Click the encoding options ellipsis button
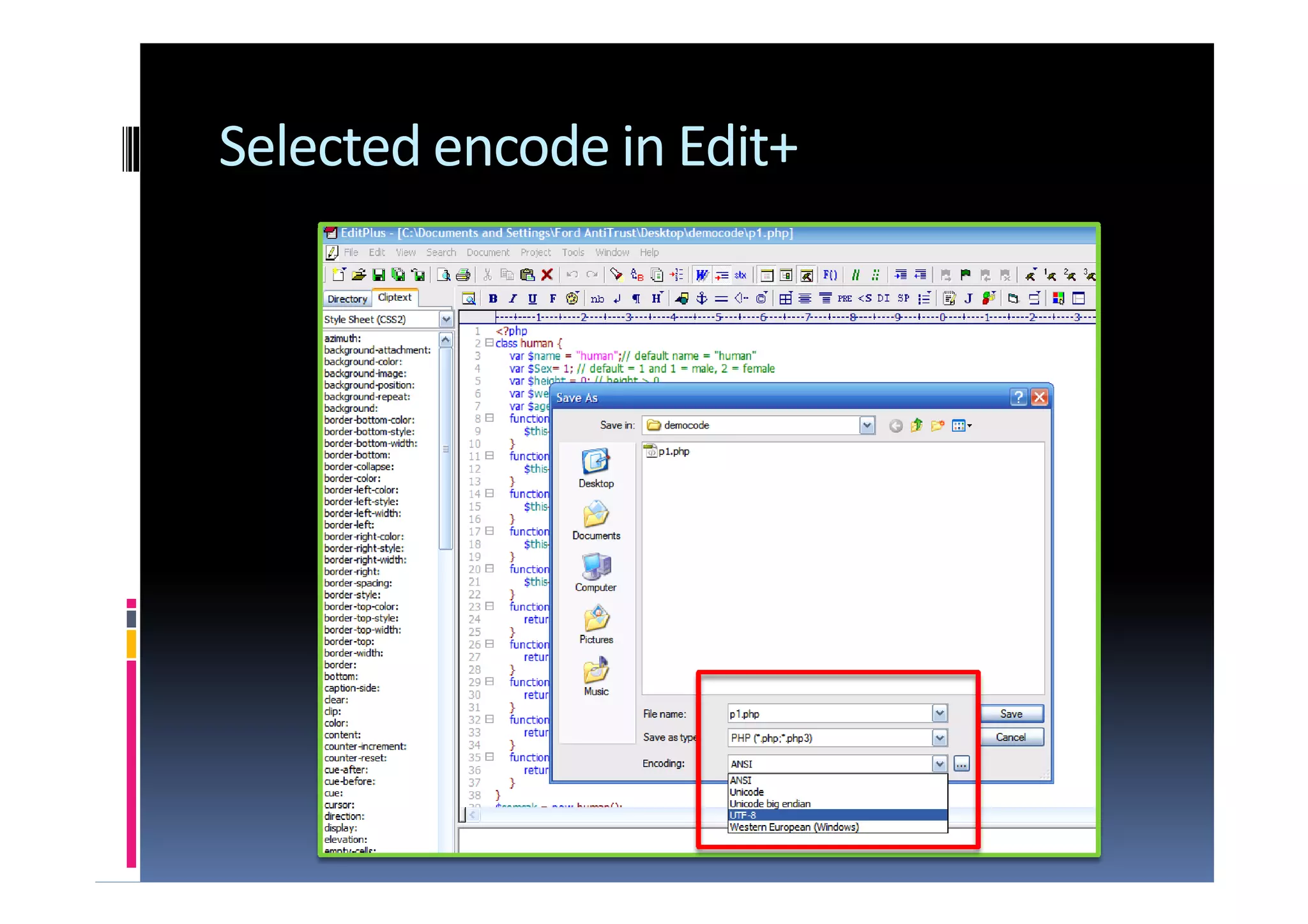Screen dimensions: 1308x924 coord(962,764)
